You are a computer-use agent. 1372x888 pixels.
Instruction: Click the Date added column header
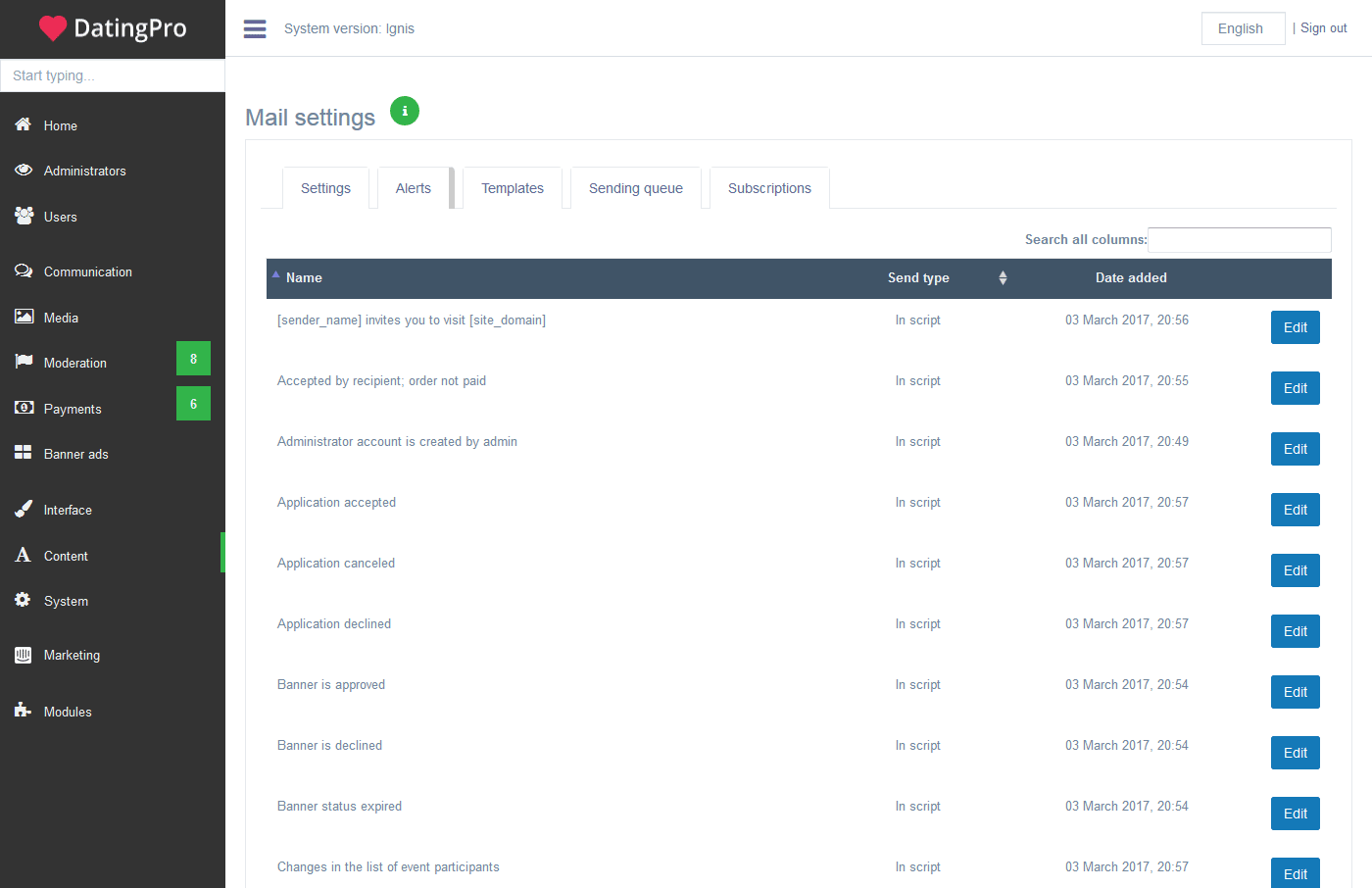coord(1131,278)
